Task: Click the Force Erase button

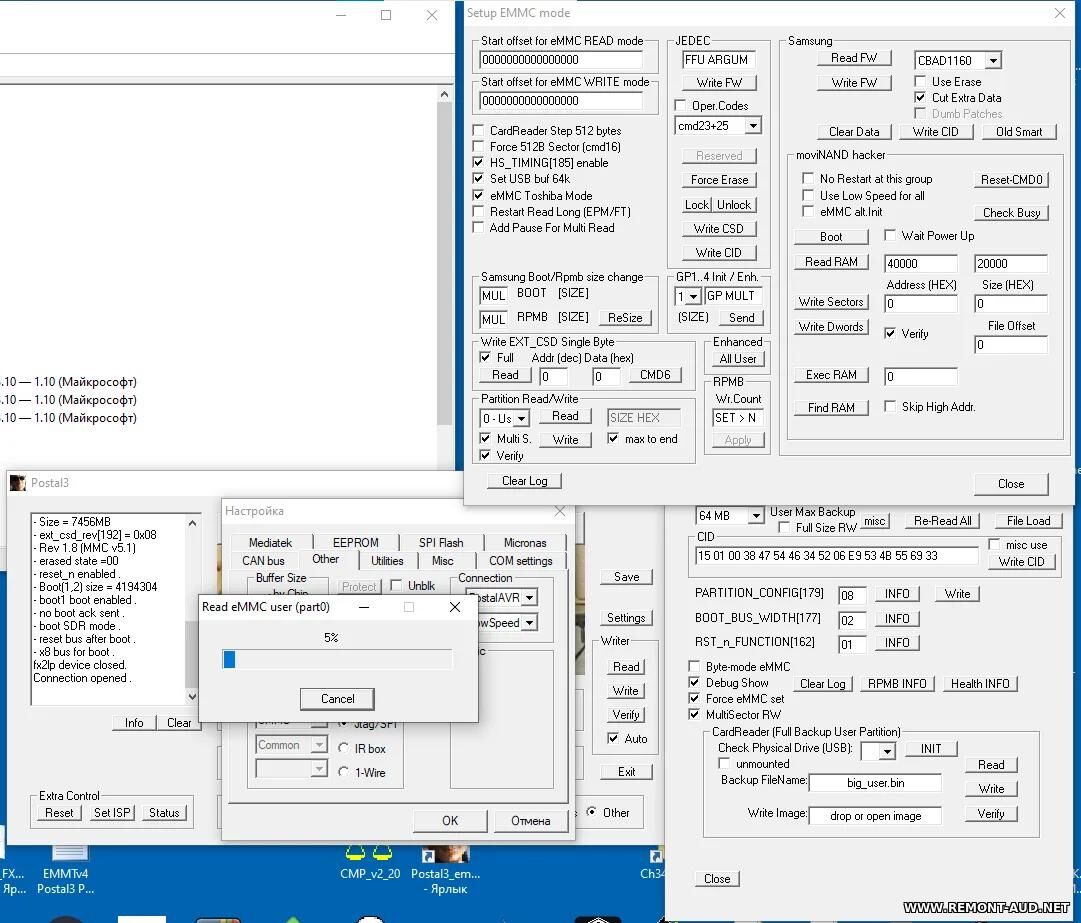Action: tap(719, 180)
